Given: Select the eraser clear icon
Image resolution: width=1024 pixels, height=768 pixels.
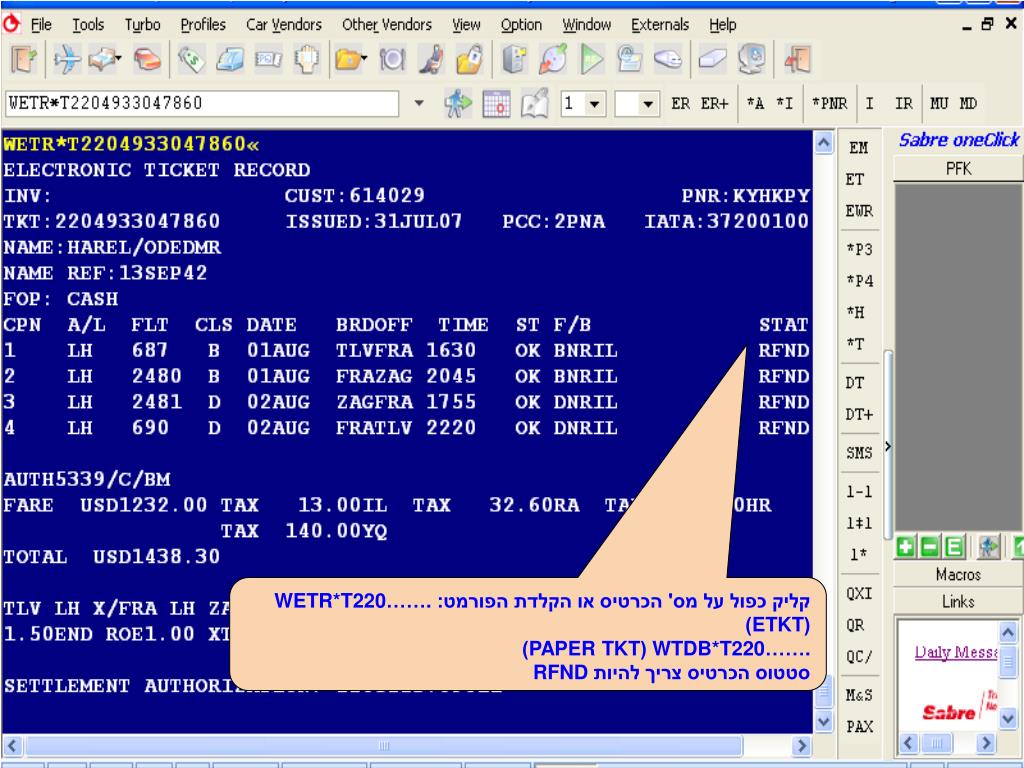Looking at the screenshot, I should (x=712, y=60).
